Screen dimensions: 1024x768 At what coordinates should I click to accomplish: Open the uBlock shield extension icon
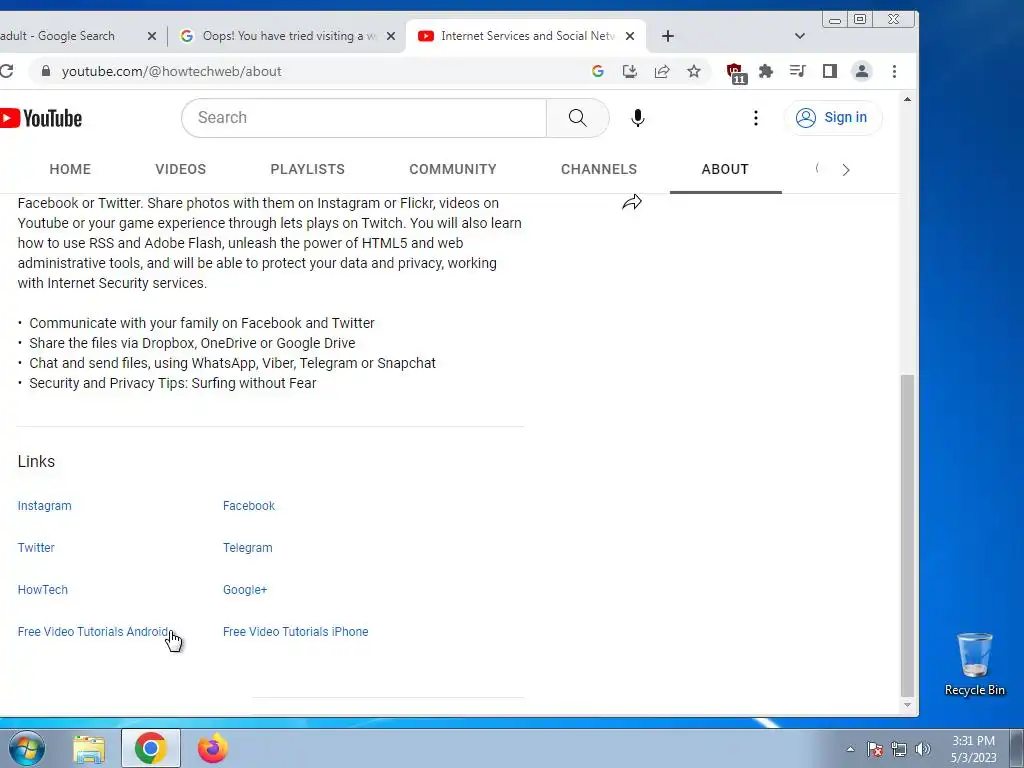[x=736, y=72]
